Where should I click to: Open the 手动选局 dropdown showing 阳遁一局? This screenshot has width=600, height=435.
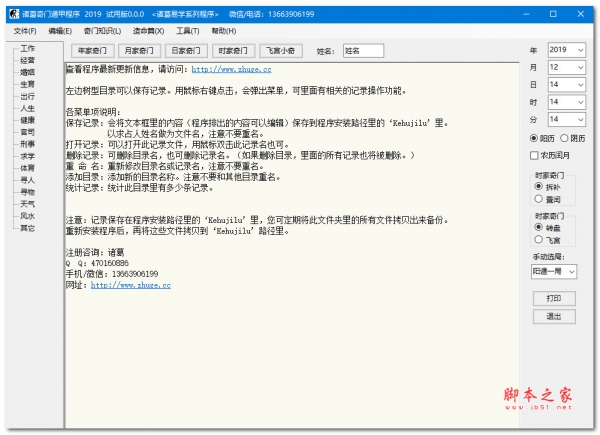click(554, 272)
